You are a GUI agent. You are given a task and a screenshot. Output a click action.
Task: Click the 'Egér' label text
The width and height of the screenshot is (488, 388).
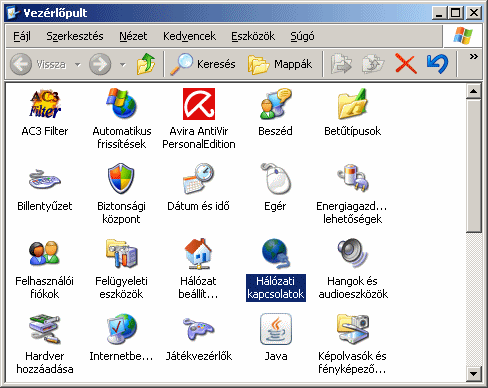pyautogui.click(x=275, y=206)
